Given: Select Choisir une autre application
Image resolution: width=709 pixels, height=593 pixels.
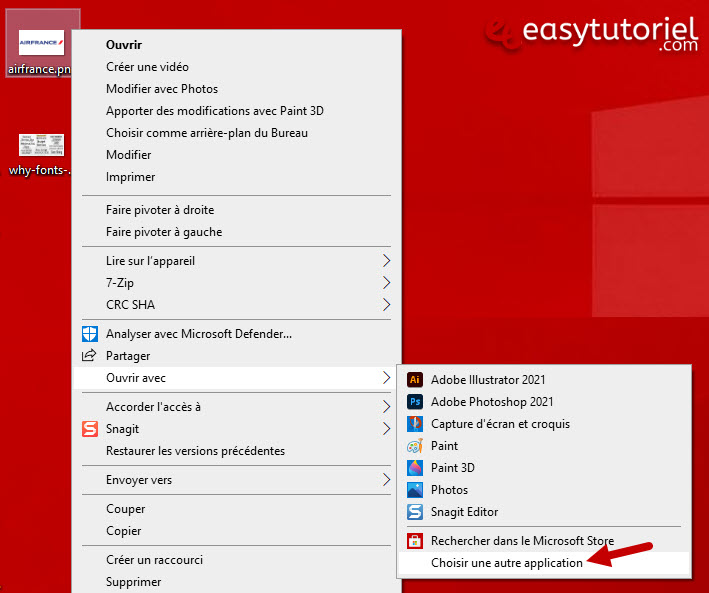Looking at the screenshot, I should (x=544, y=563).
